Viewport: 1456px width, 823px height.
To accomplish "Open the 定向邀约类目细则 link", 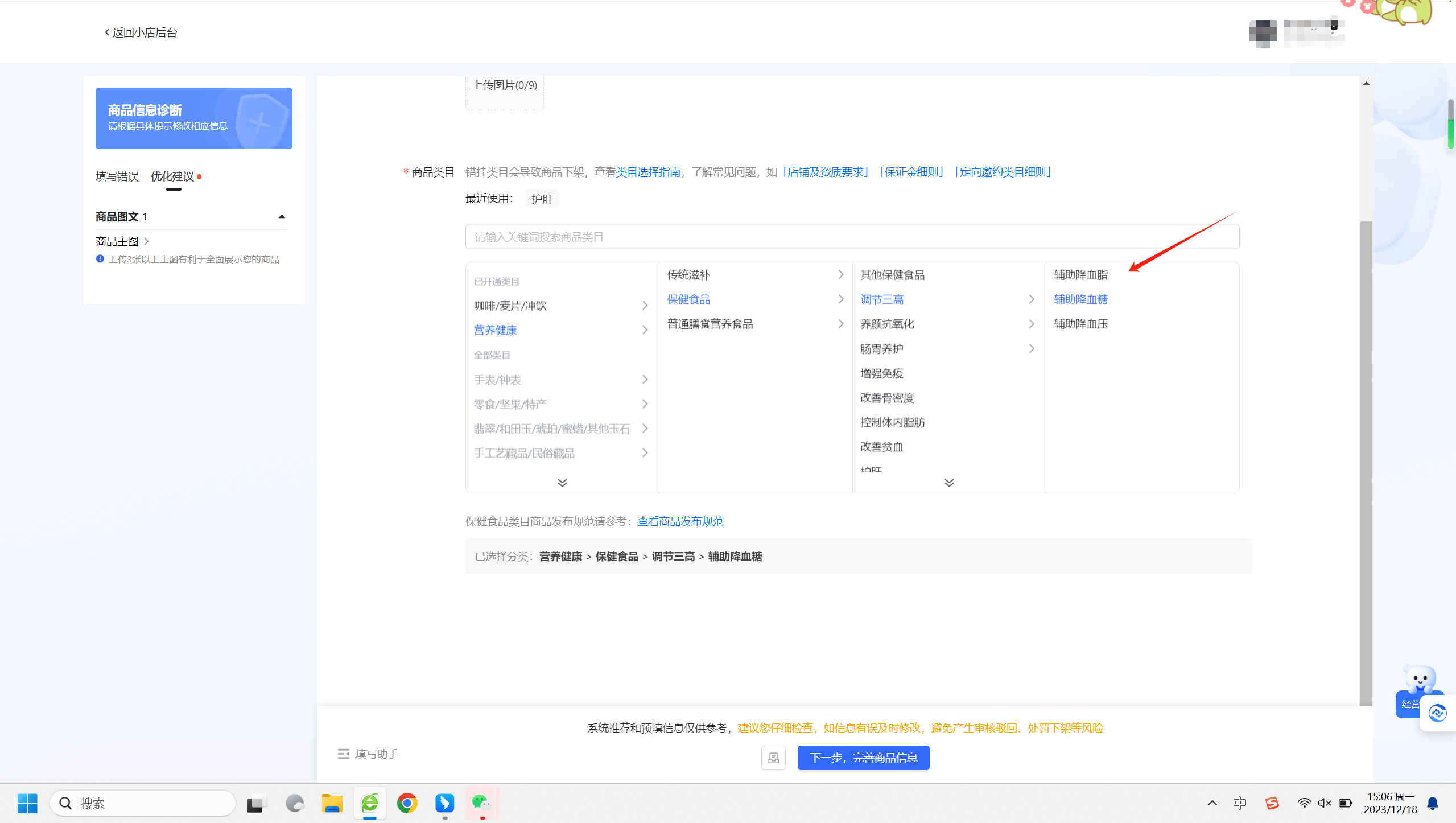I will pyautogui.click(x=1004, y=172).
